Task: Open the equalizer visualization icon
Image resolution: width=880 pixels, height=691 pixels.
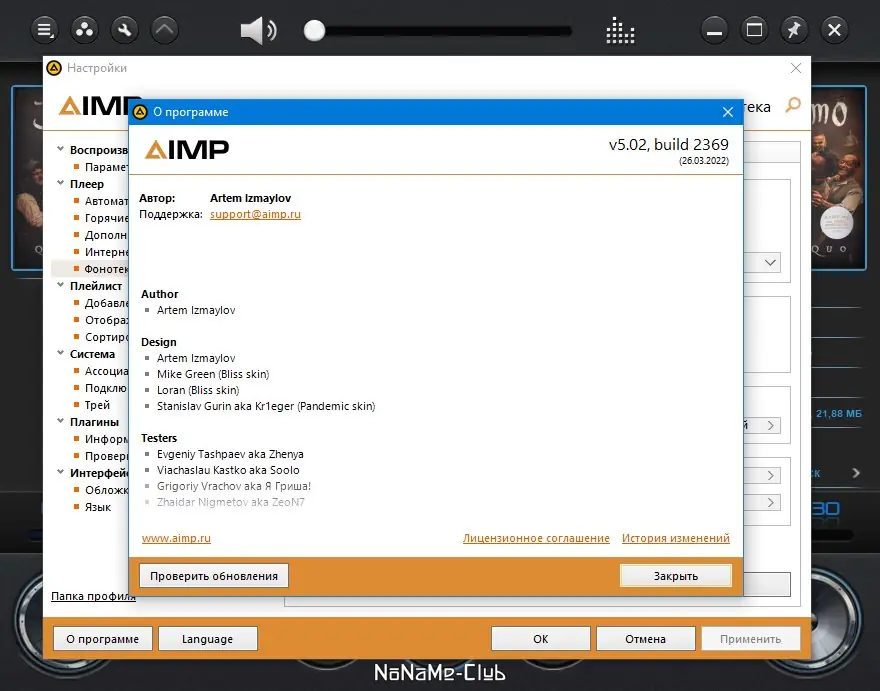Action: [620, 30]
